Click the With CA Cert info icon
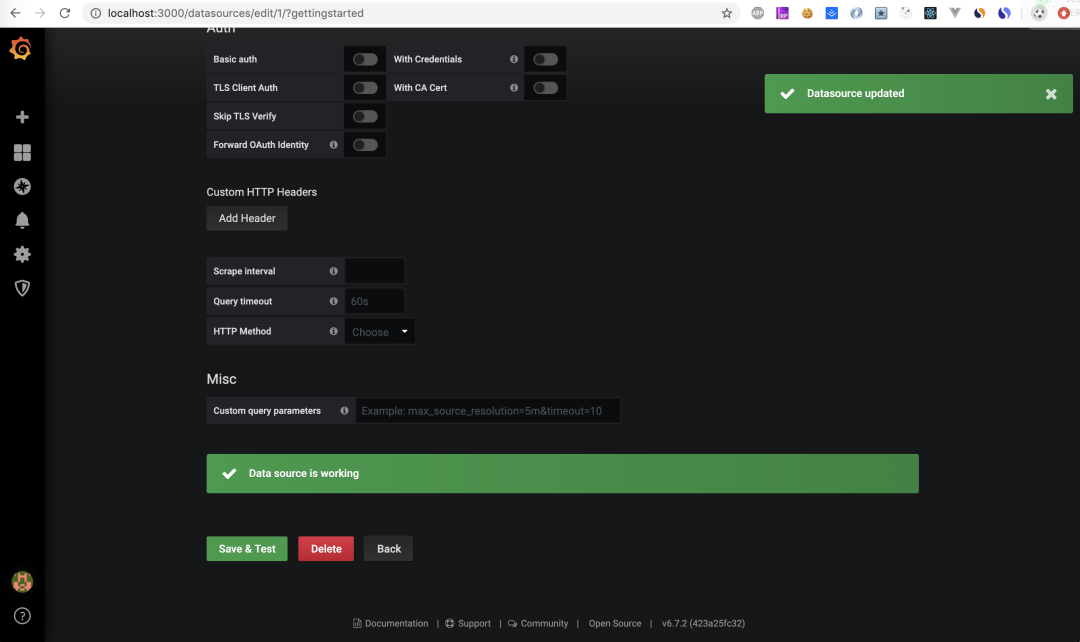The width and height of the screenshot is (1080, 642). pos(514,87)
